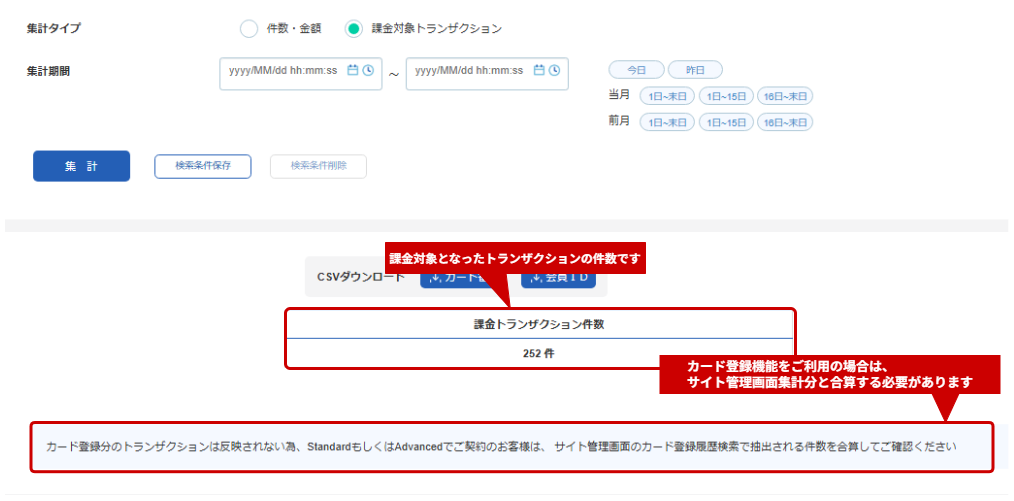The image size is (1014, 501).
Task: Click the 課金トランザクション件数 header
Action: point(539,325)
